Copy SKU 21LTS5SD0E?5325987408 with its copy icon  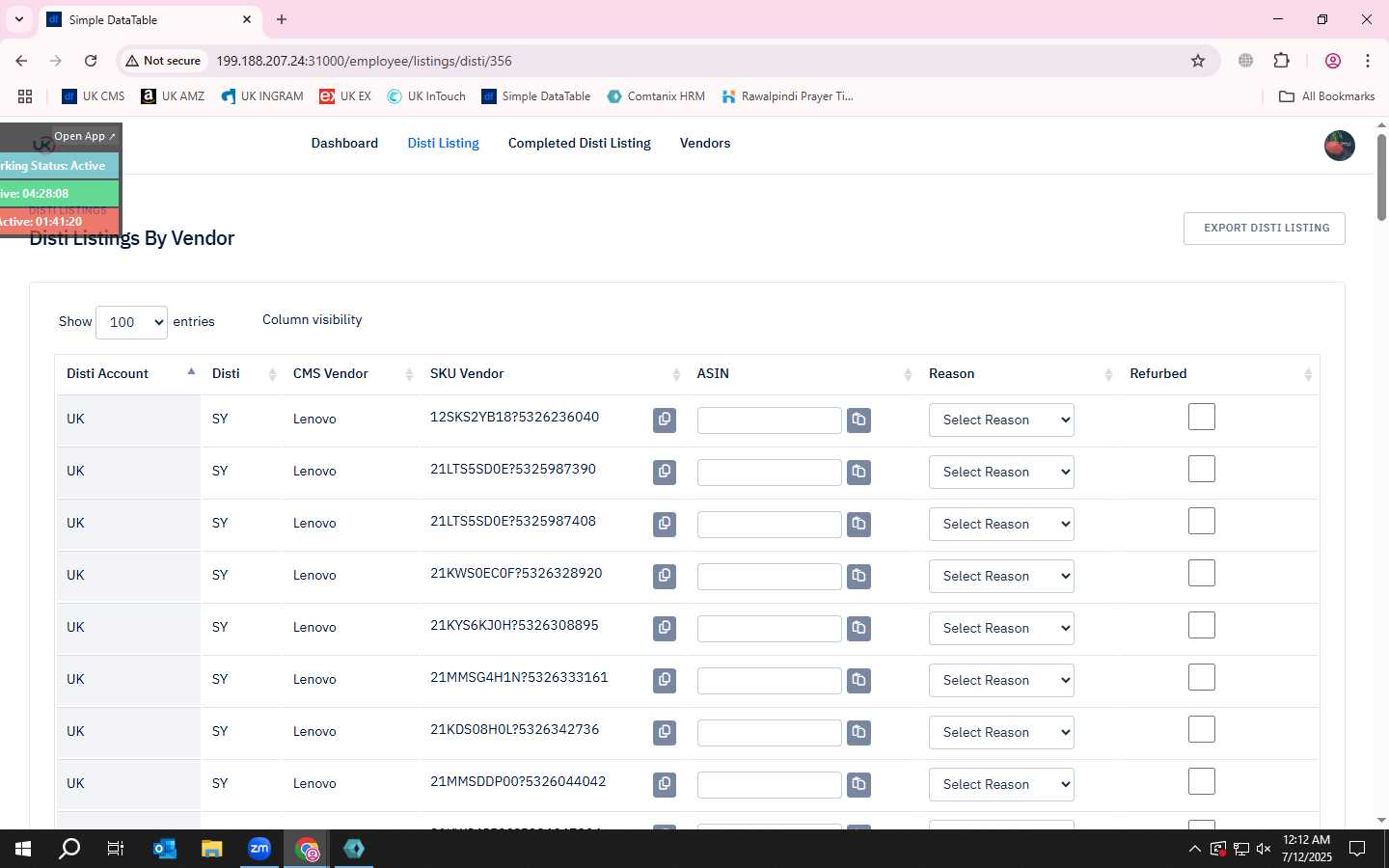tap(665, 524)
